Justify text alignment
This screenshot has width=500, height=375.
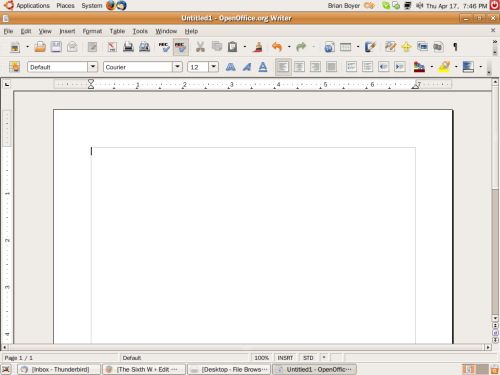[x=331, y=67]
